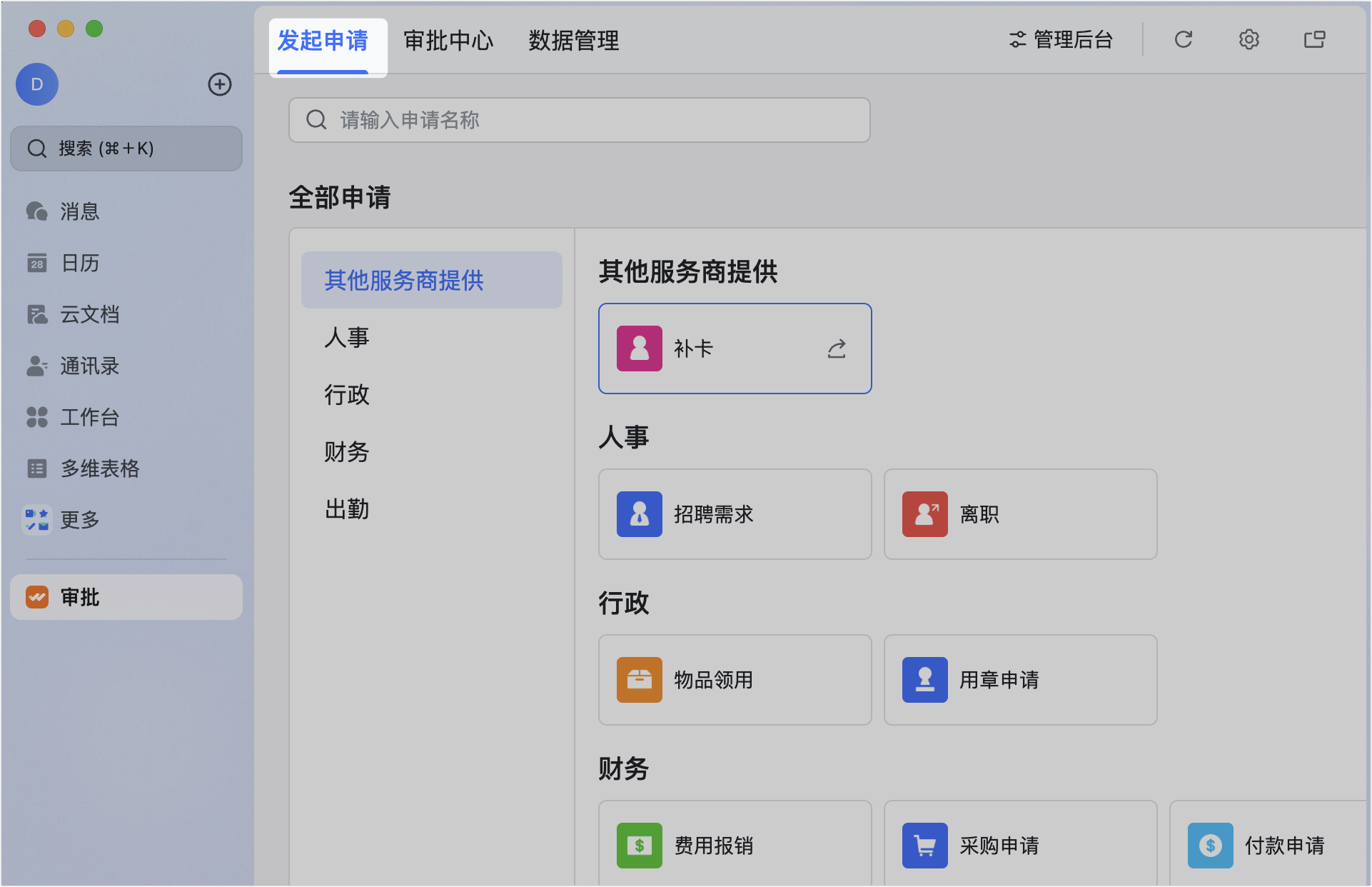Open 多维表格 in sidebar
Viewport: 1372px width, 887px height.
tap(99, 468)
